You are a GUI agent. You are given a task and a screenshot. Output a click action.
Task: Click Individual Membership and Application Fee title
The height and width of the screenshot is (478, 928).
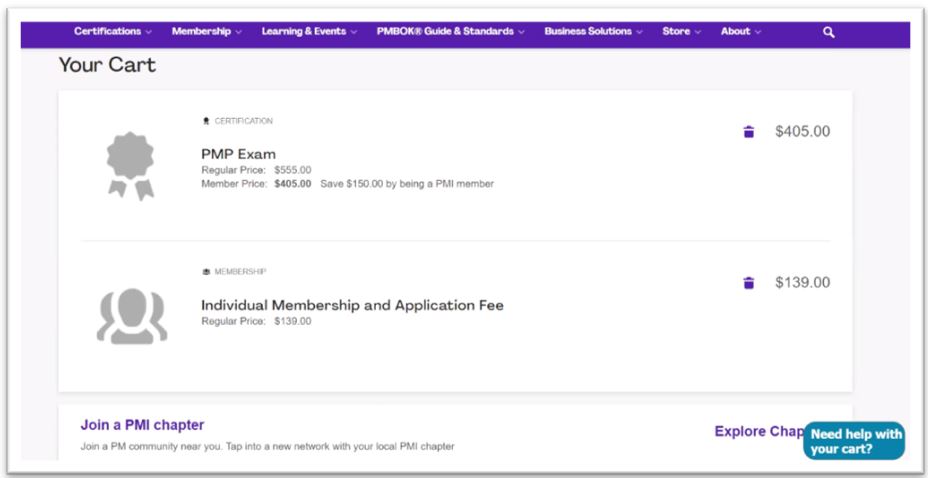(352, 305)
